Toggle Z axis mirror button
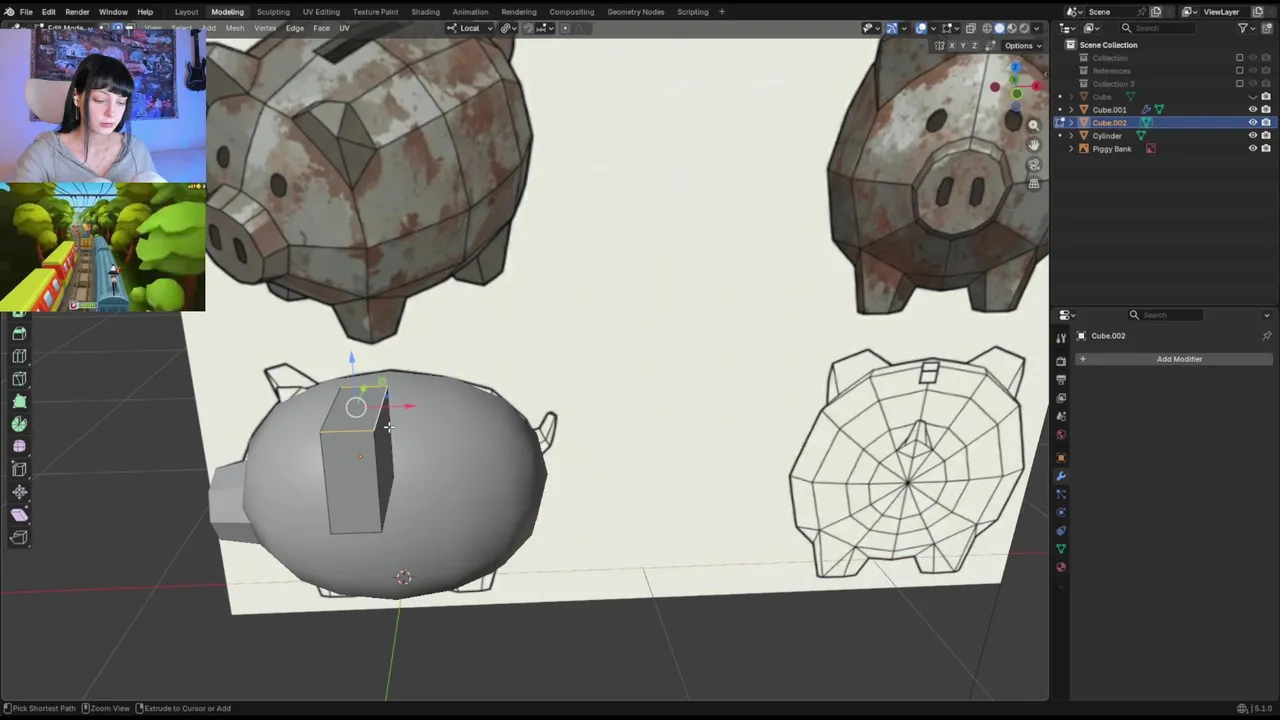Screen dimensions: 1280x720 coord(973,45)
